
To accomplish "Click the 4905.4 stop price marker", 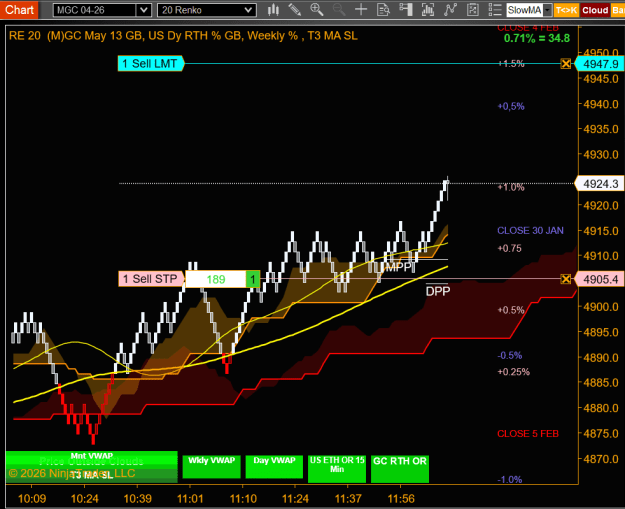I will pos(599,279).
